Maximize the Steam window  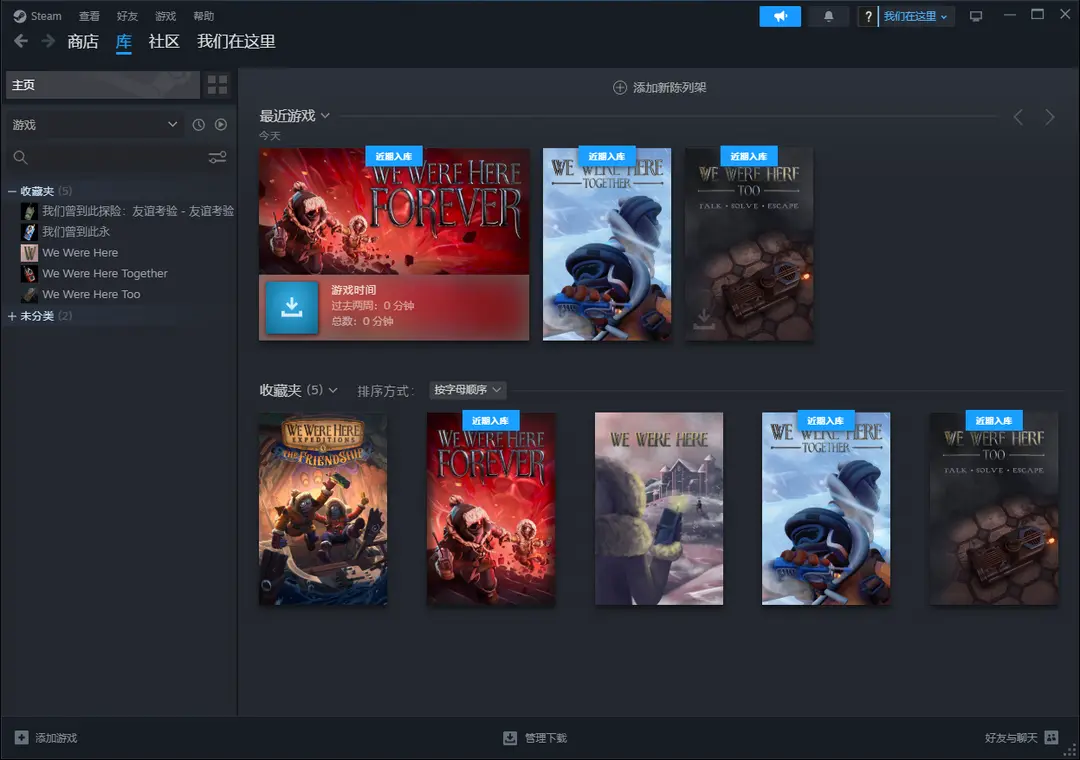[1037, 15]
